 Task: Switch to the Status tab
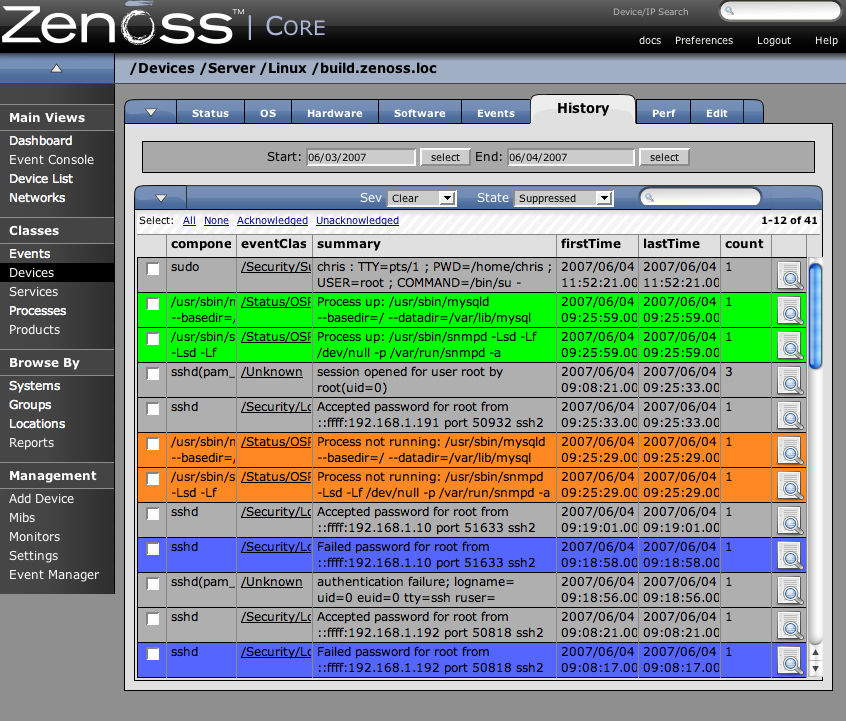point(210,113)
